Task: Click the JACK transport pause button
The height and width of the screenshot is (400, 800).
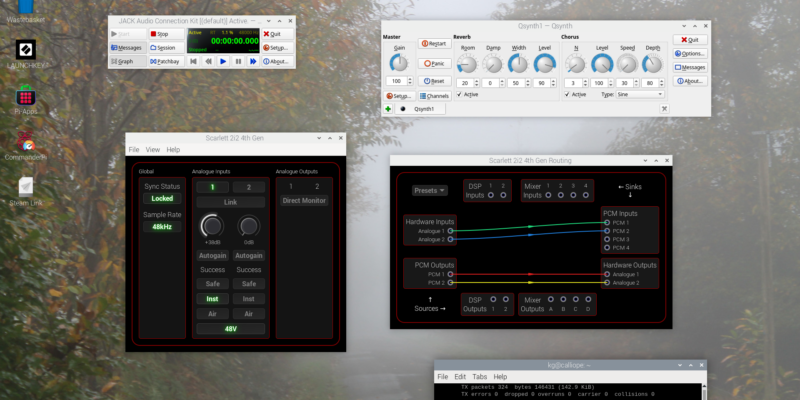Action: 238,61
